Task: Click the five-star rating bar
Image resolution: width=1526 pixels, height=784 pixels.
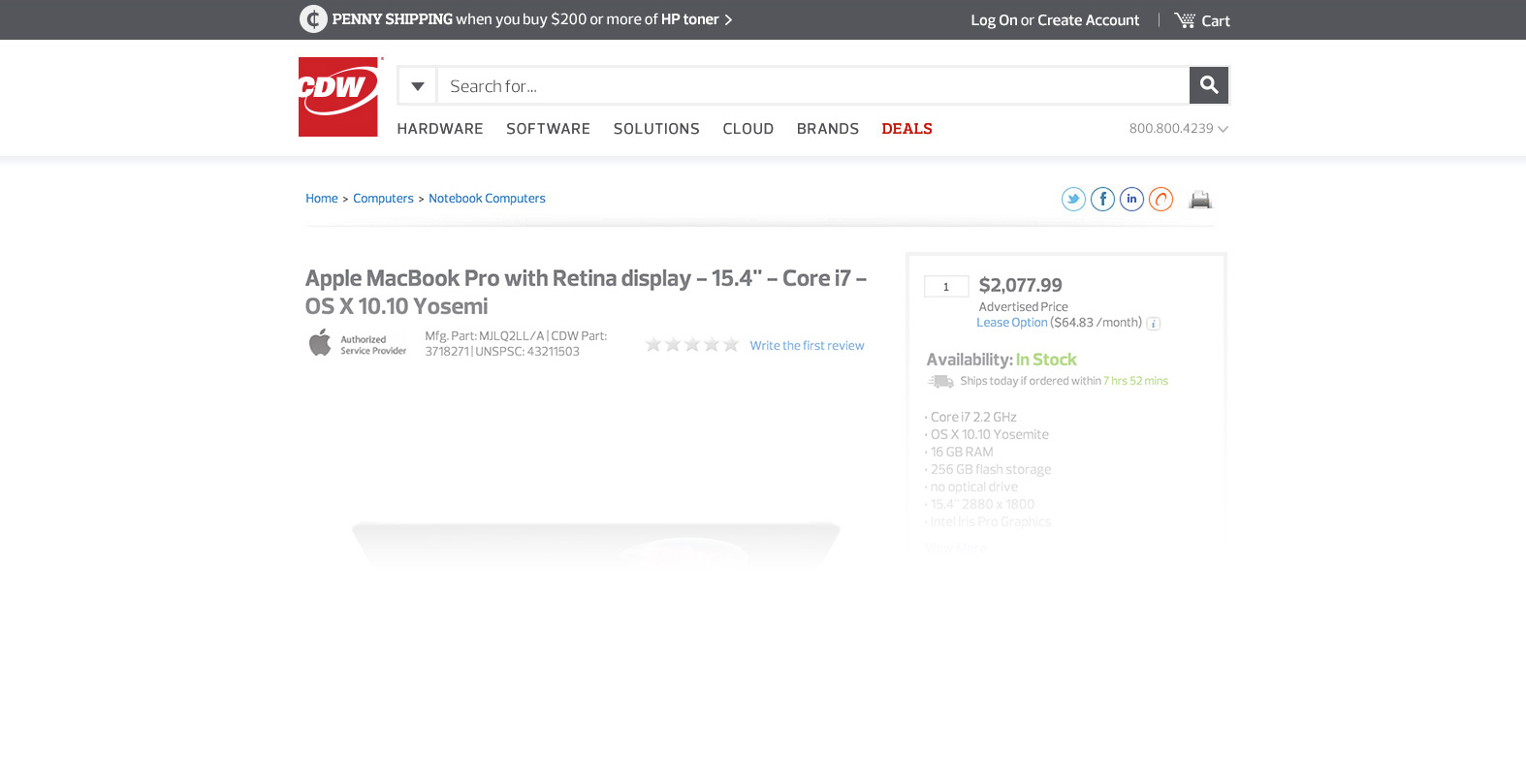Action: click(692, 345)
